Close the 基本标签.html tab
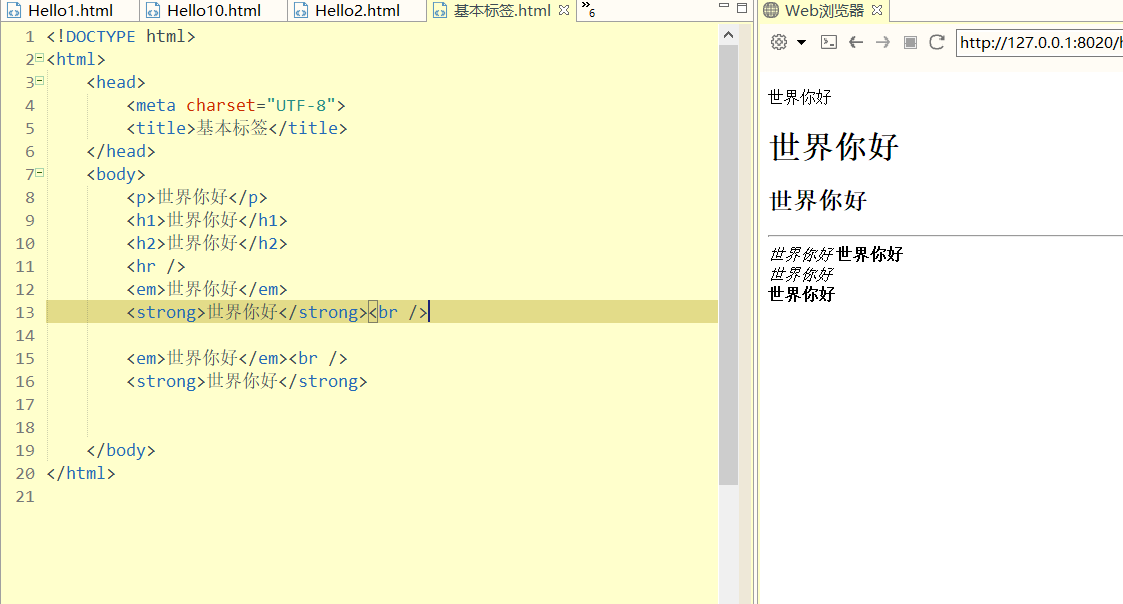Viewport: 1123px width, 604px height. click(564, 10)
